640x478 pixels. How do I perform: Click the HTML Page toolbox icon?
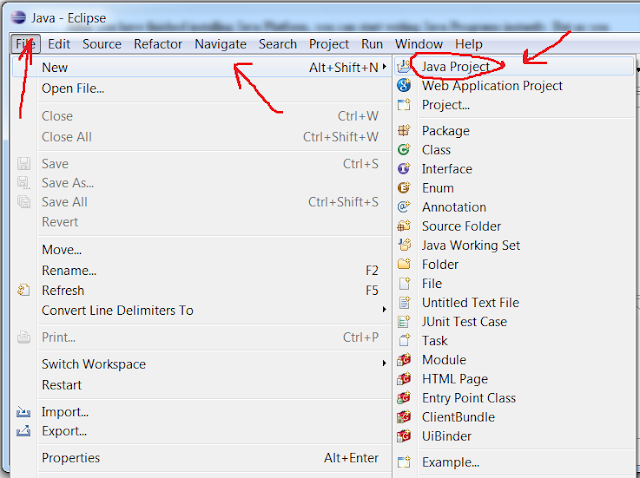404,379
